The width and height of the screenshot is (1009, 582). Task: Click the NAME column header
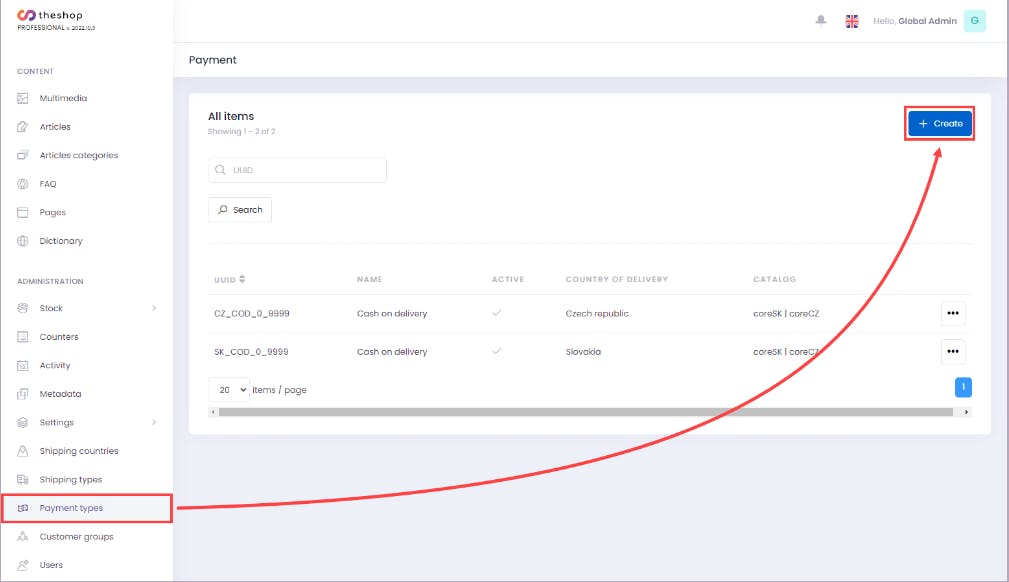click(369, 279)
